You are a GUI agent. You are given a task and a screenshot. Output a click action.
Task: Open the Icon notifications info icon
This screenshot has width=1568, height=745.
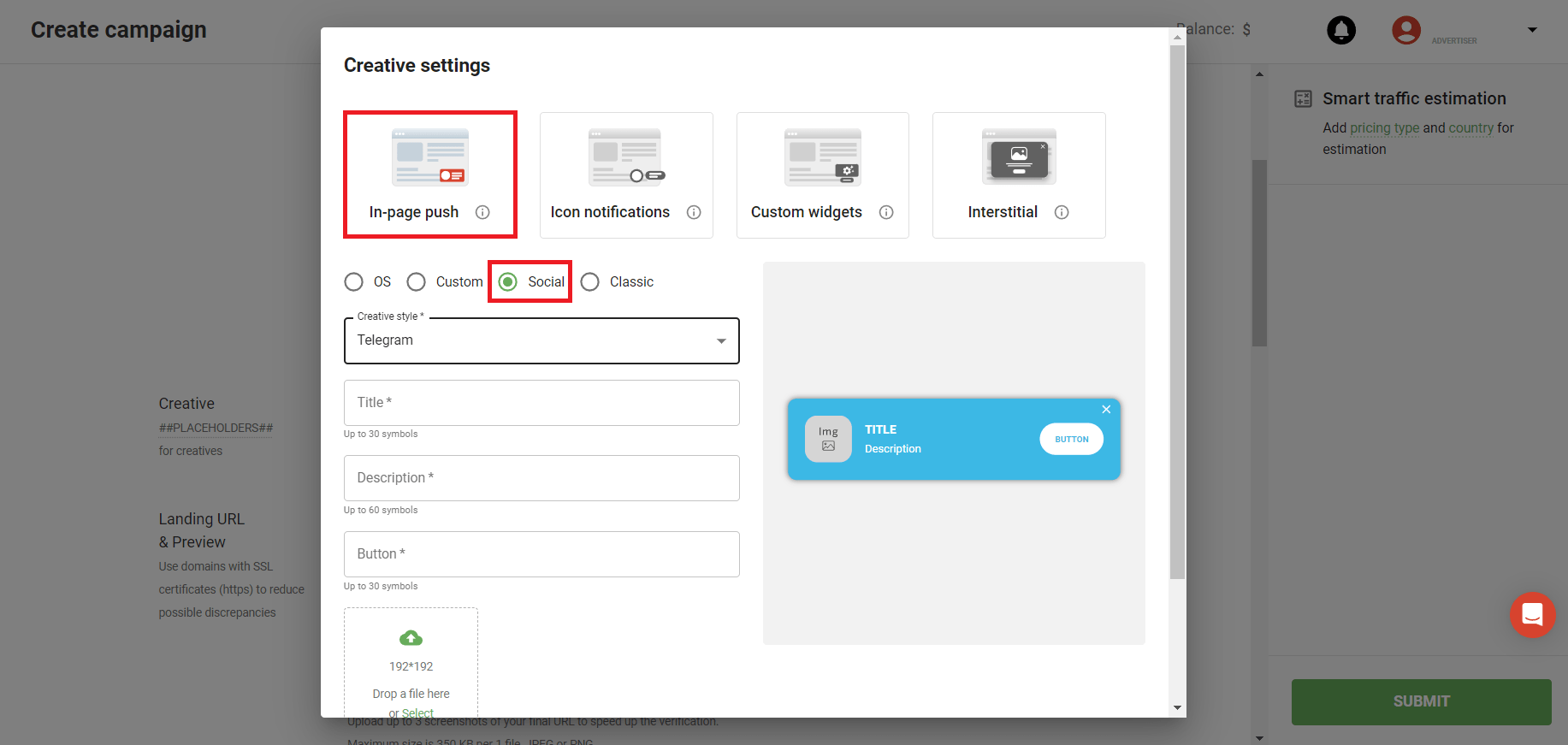click(x=694, y=212)
